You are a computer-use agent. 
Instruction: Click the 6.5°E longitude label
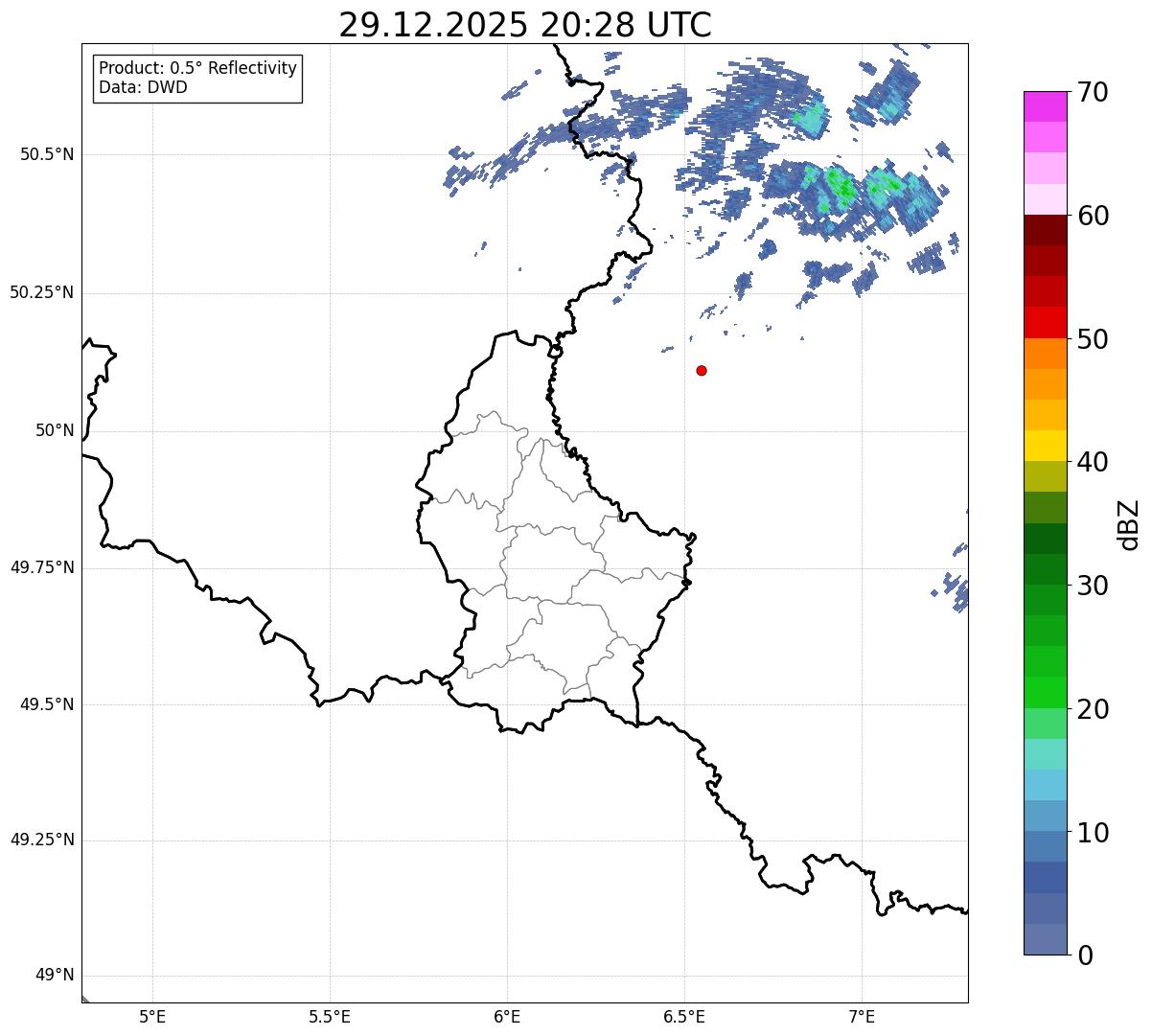684,1016
